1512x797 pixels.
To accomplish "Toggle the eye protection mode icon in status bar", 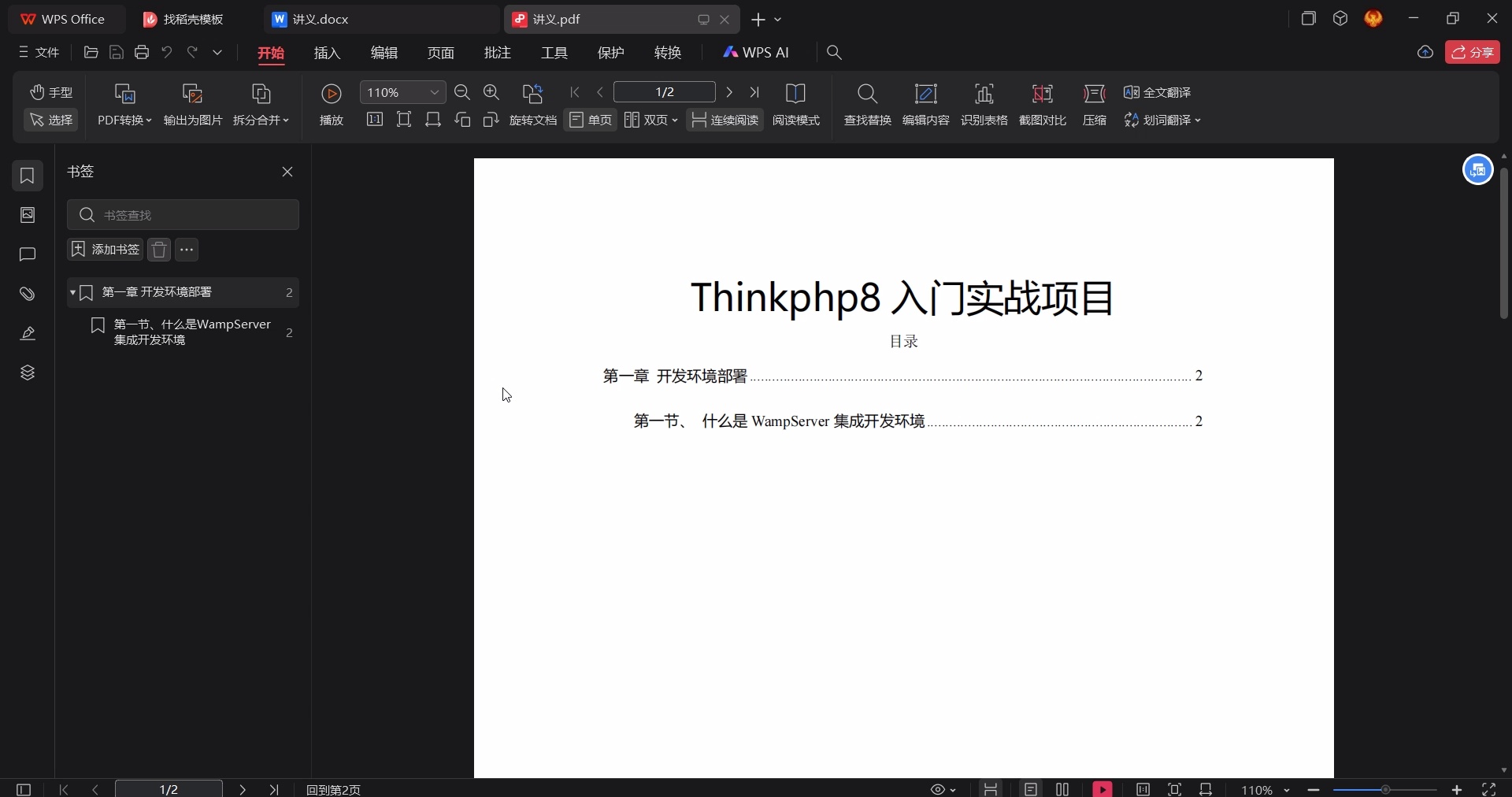I will click(939, 789).
